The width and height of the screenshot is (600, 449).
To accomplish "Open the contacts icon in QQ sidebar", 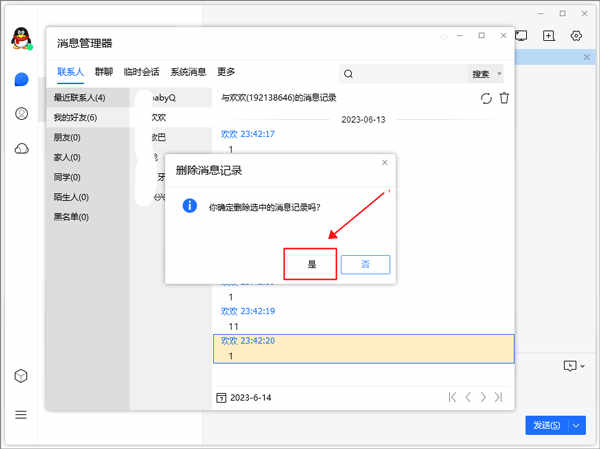I will point(21,113).
